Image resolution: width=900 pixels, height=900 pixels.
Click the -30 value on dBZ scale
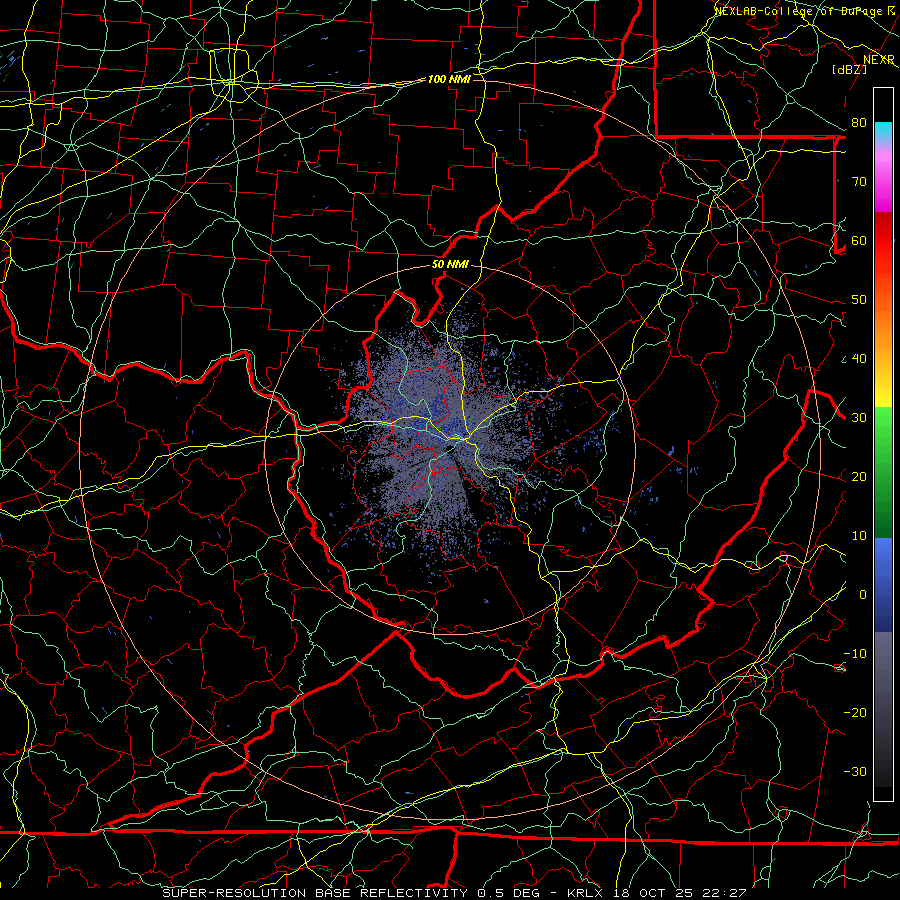tap(855, 772)
